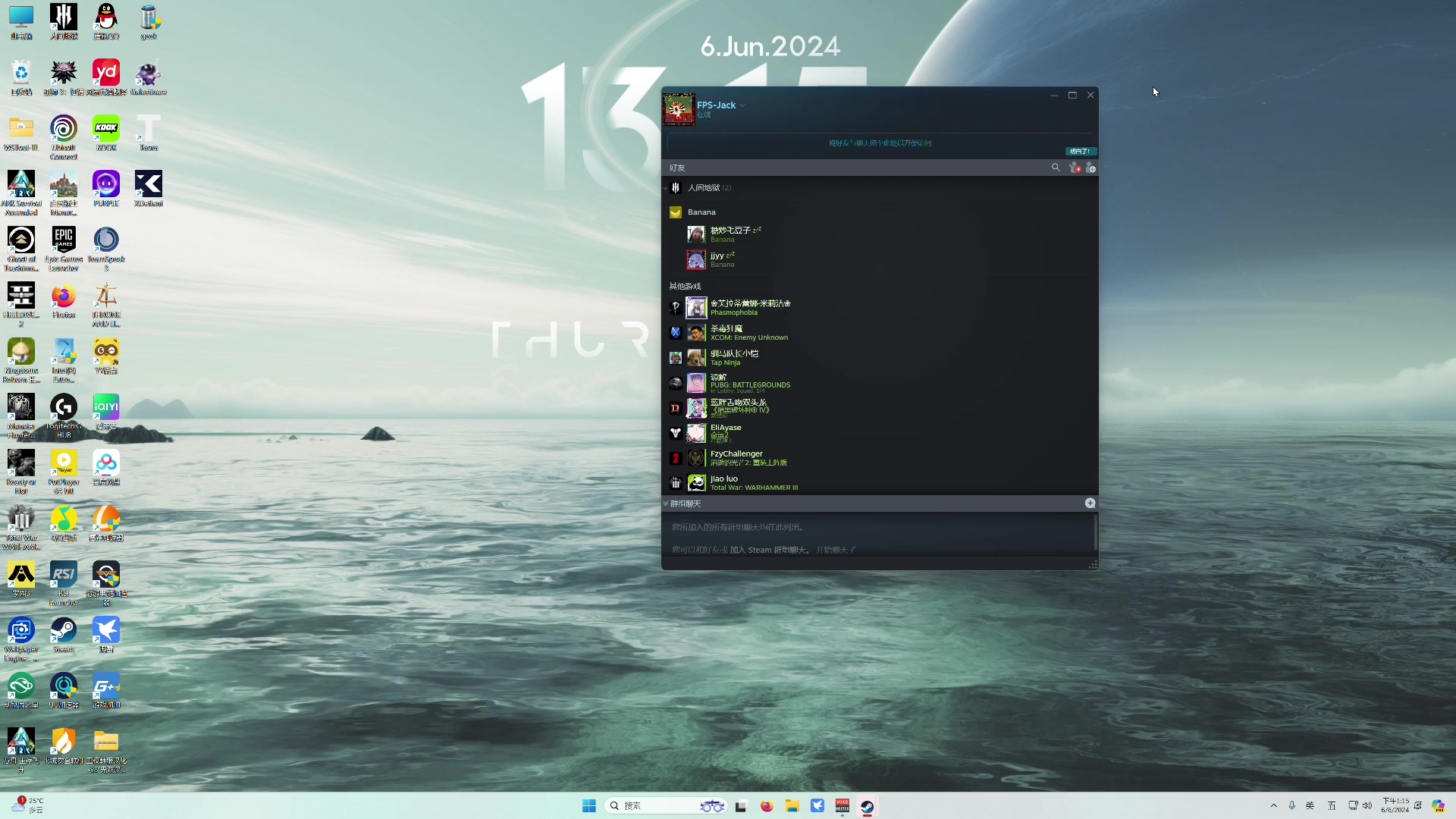Open chat with EliAyase
This screenshot has height=819, width=1456.
coord(880,432)
